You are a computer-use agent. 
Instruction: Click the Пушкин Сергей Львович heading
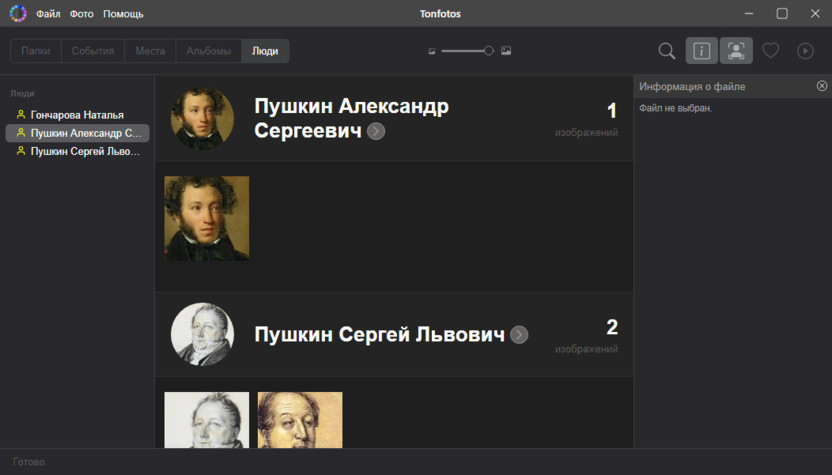[379, 334]
